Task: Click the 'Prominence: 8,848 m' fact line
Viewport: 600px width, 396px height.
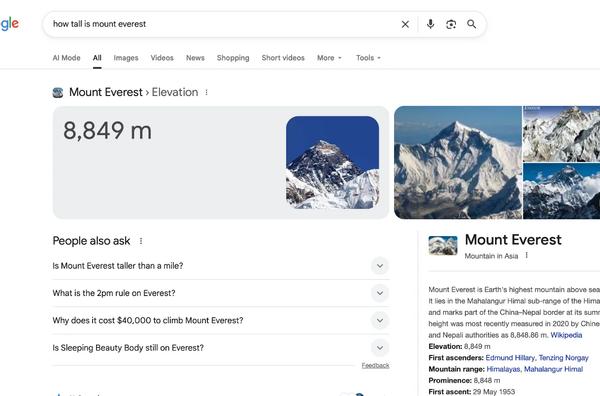Action: point(464,381)
